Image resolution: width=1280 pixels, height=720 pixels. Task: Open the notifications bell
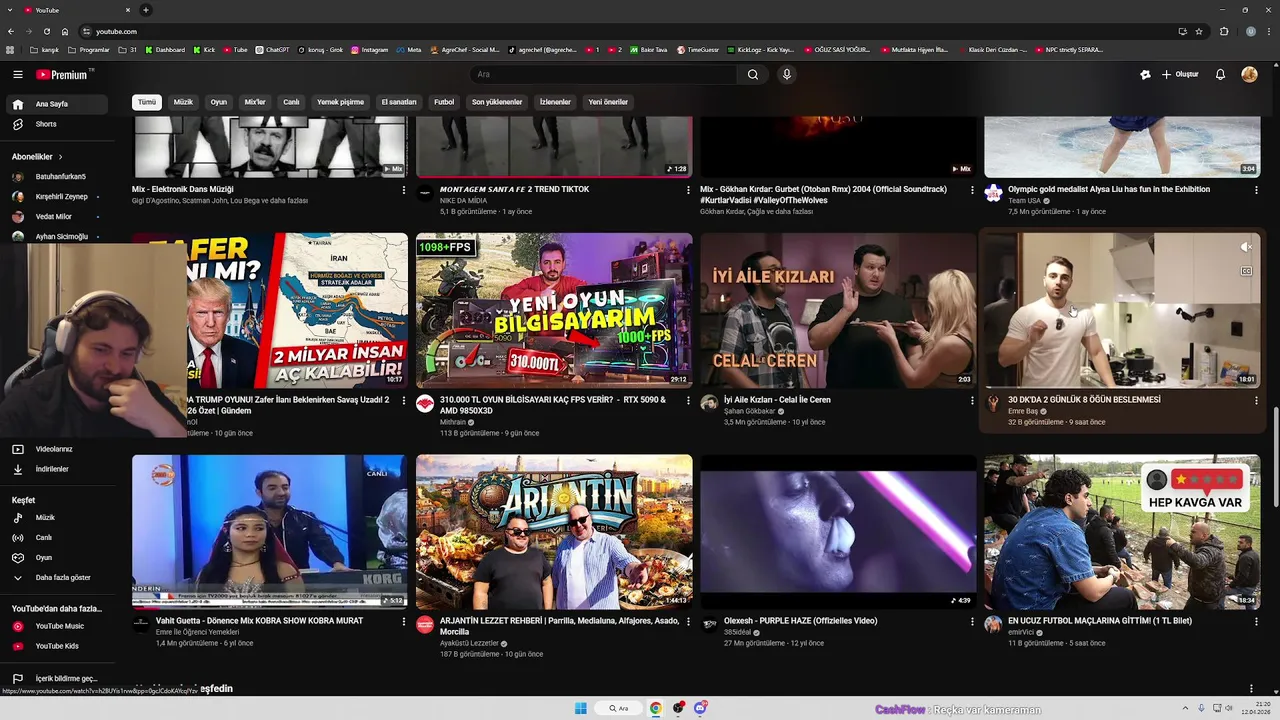1220,74
